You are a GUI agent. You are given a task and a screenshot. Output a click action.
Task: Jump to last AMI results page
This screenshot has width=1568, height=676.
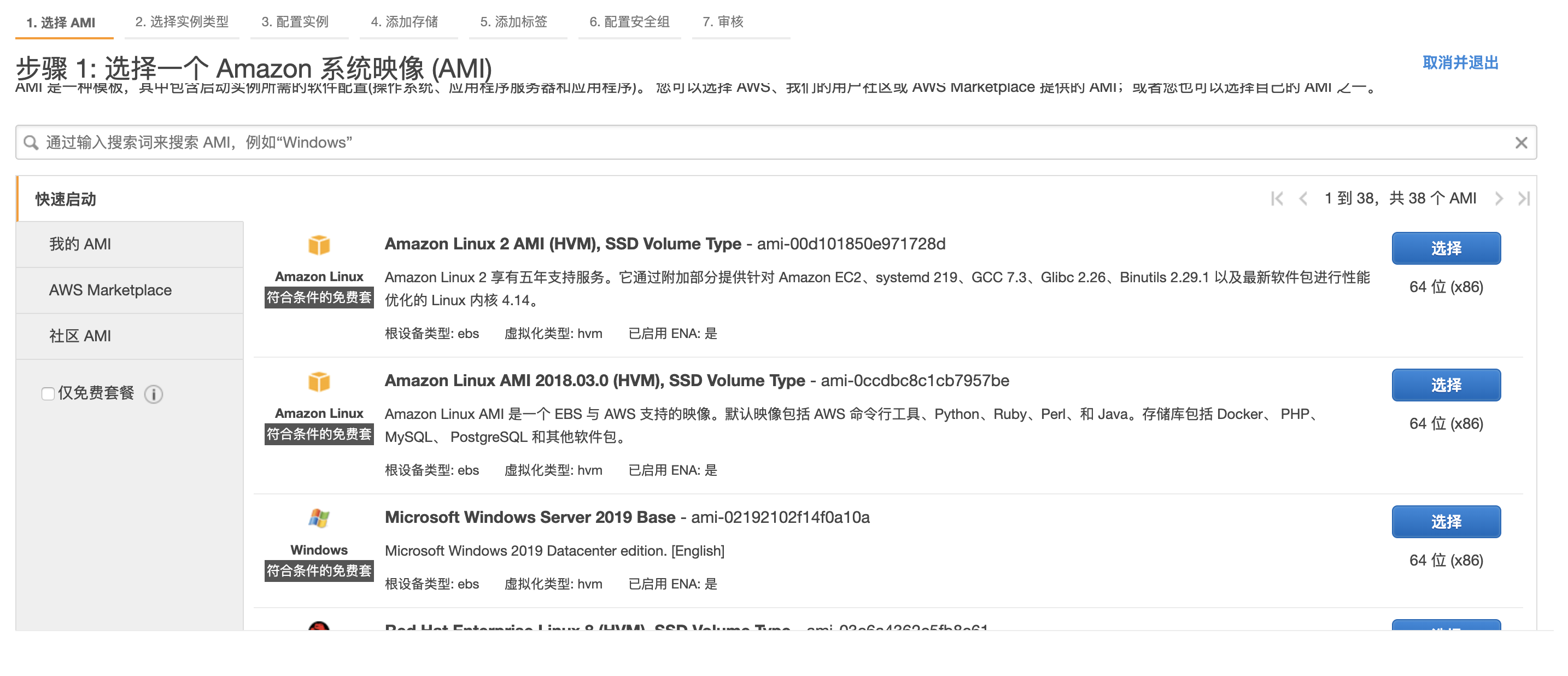coord(1524,199)
